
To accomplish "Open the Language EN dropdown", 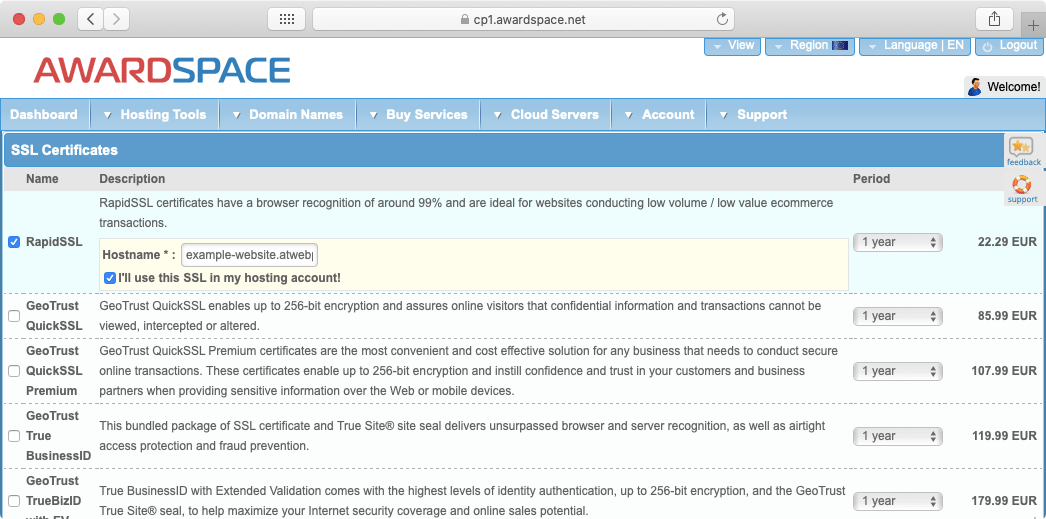I will [x=914, y=46].
